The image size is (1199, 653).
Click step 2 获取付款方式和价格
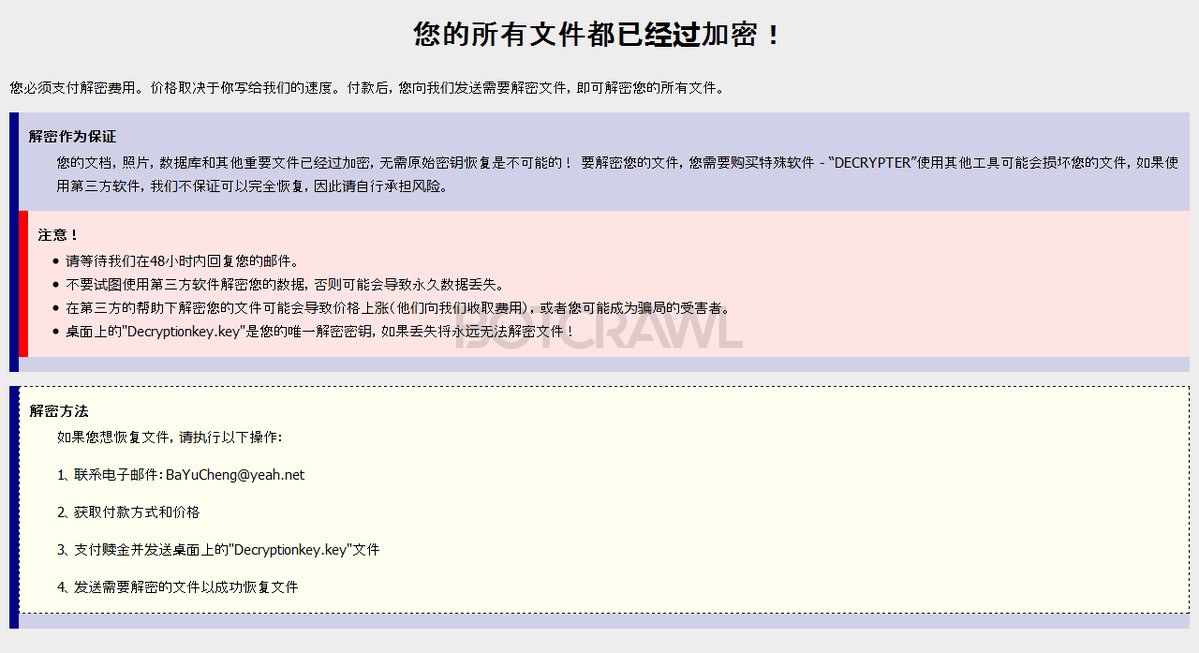click(128, 512)
